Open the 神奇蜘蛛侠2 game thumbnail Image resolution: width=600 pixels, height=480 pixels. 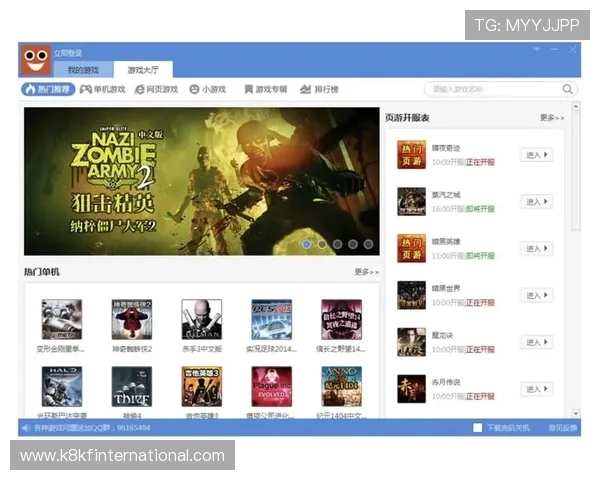coord(132,319)
